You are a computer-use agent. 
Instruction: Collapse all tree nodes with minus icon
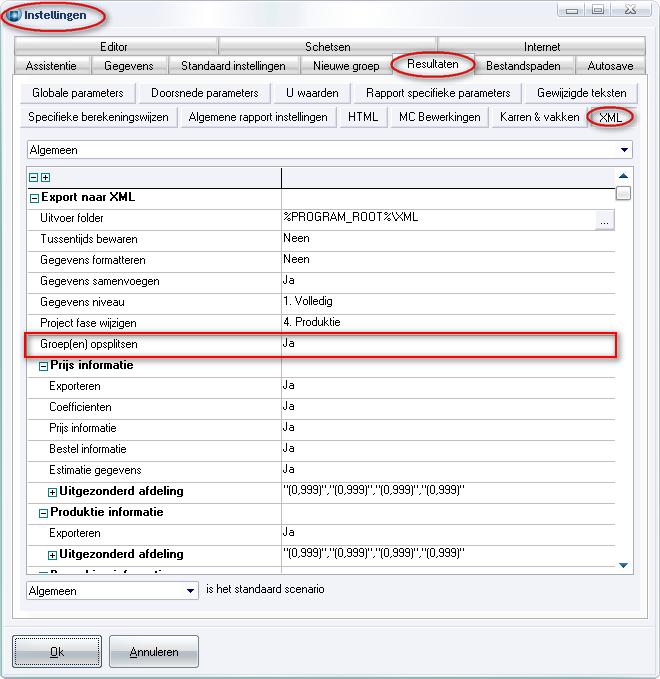pos(33,178)
